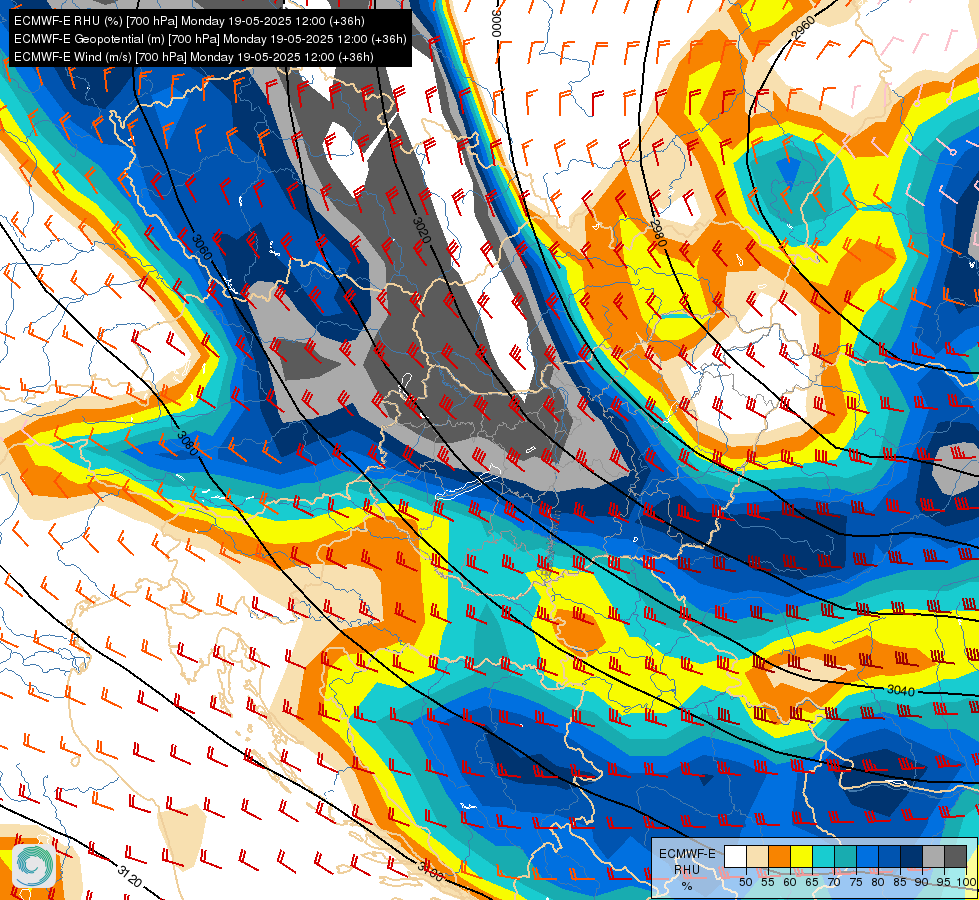Viewport: 979px width, 900px height.
Task: Click the 3020 geopotential contour label
Action: pos(422,231)
